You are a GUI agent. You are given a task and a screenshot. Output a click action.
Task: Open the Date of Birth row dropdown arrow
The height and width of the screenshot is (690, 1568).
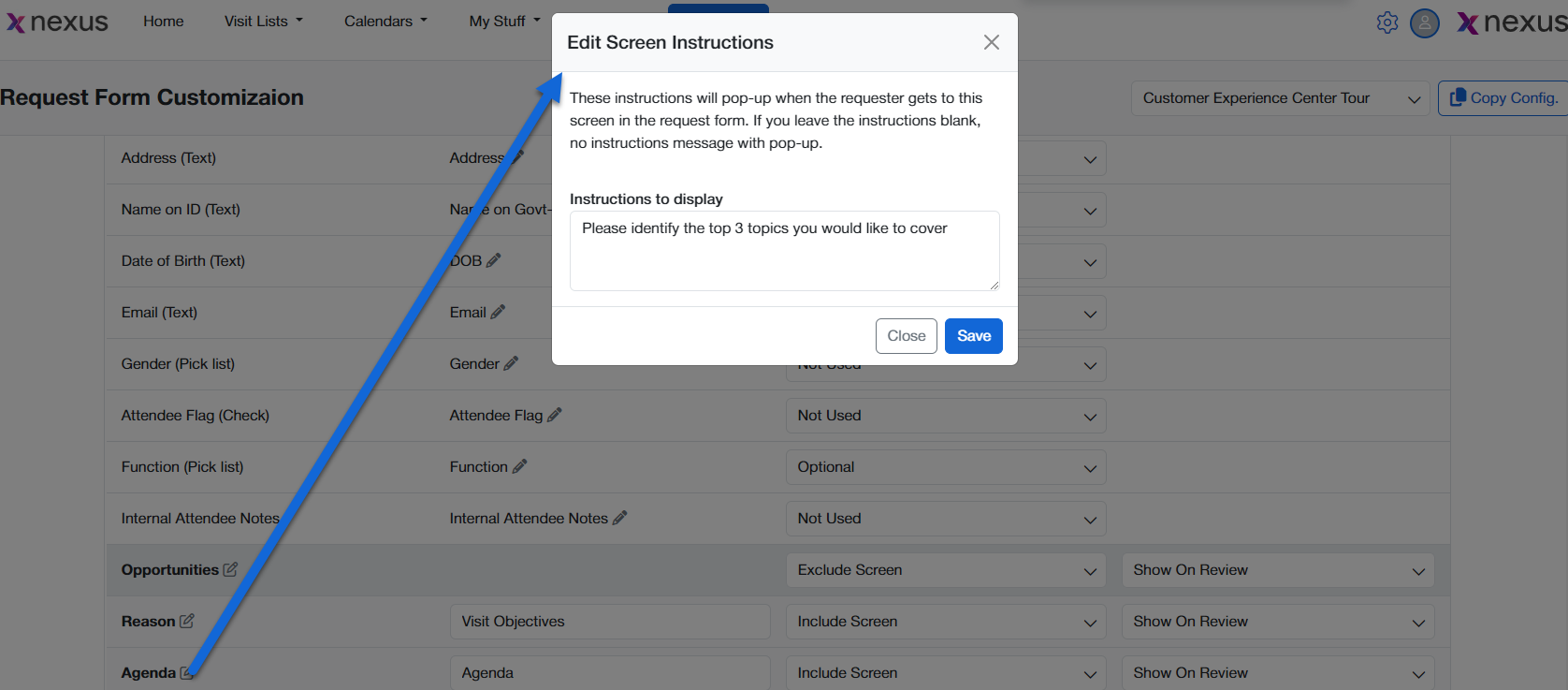click(1090, 262)
